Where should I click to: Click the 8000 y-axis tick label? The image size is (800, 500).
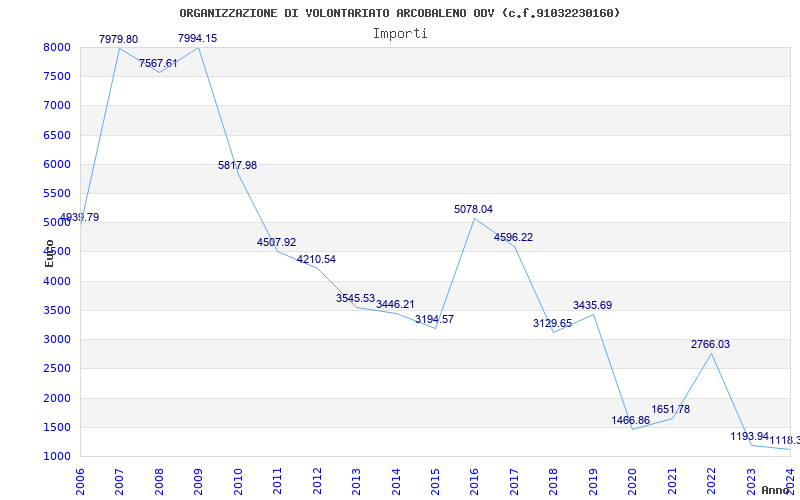pyautogui.click(x=57, y=47)
